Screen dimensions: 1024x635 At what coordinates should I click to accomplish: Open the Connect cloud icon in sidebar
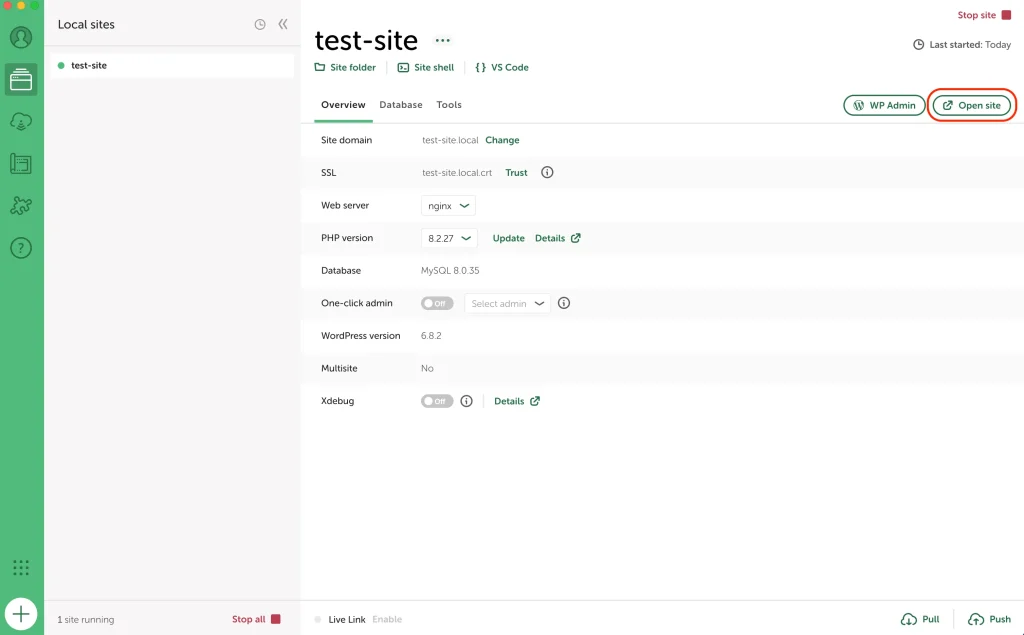(x=21, y=122)
